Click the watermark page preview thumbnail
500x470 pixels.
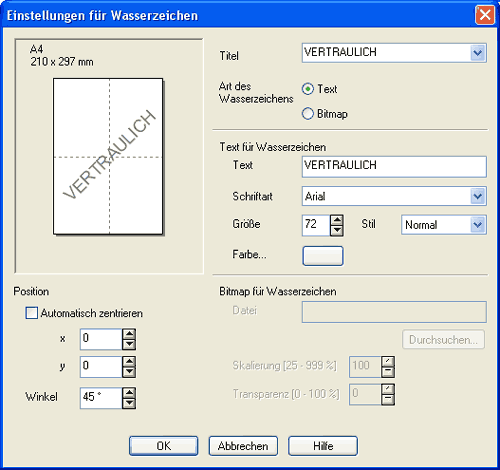pyautogui.click(x=108, y=157)
